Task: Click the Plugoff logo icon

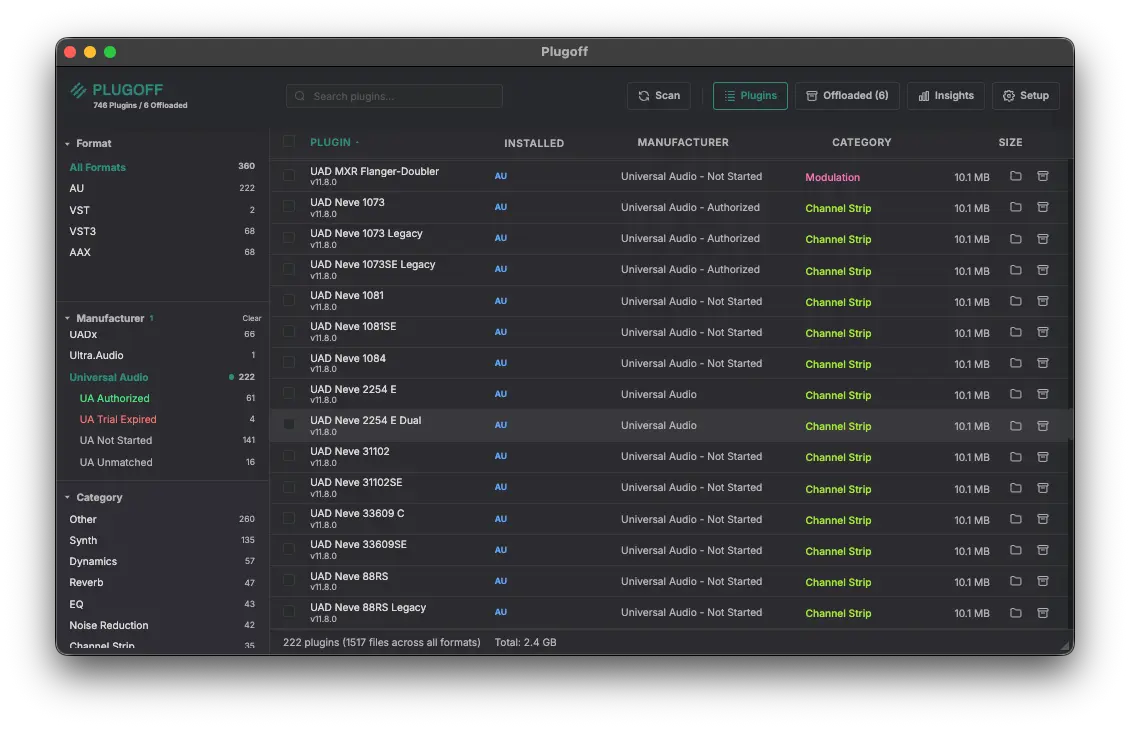Action: point(78,90)
